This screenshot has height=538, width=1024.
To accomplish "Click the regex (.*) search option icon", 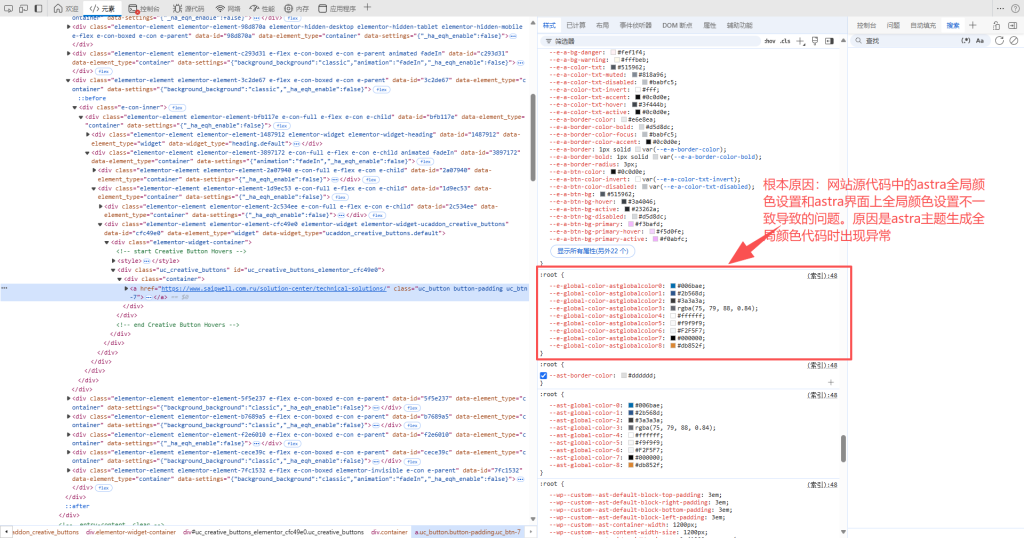I will tap(965, 41).
